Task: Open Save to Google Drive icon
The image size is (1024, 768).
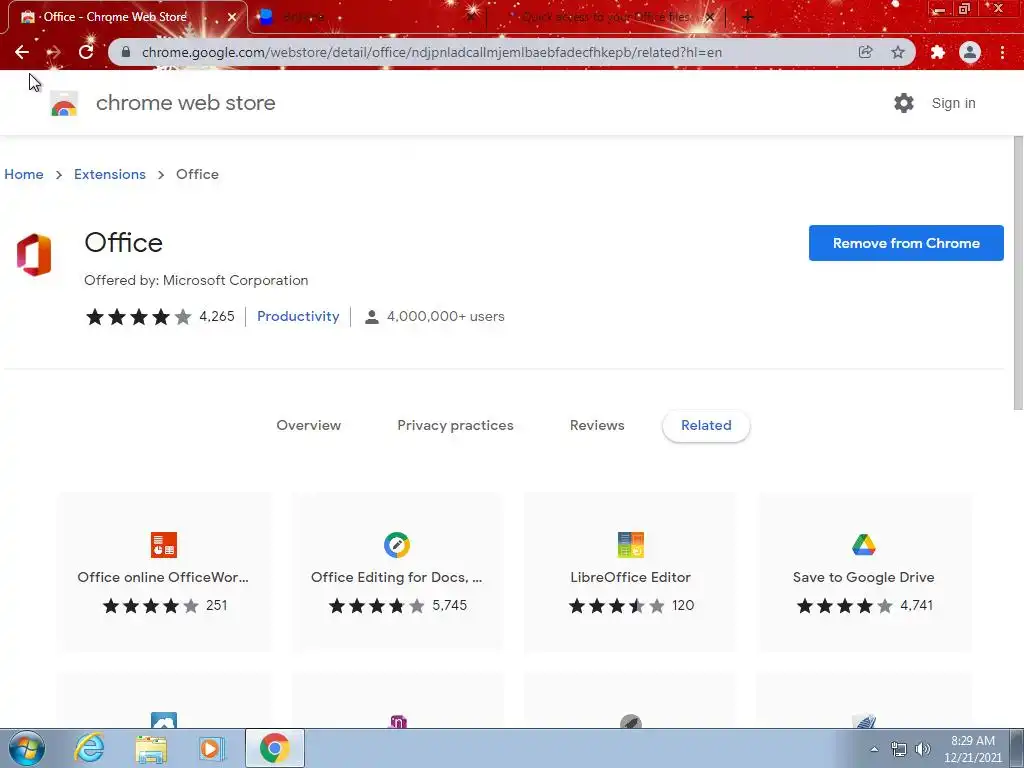Action: [x=863, y=545]
